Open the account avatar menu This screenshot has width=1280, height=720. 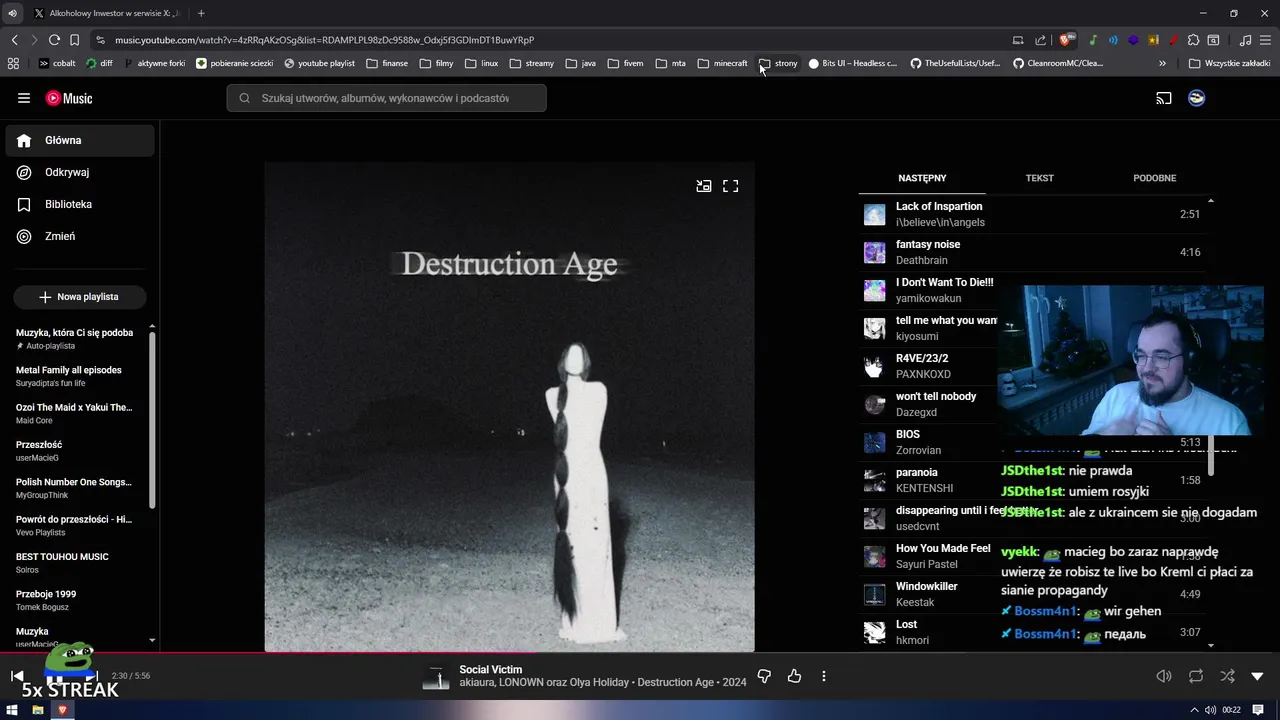click(1196, 98)
